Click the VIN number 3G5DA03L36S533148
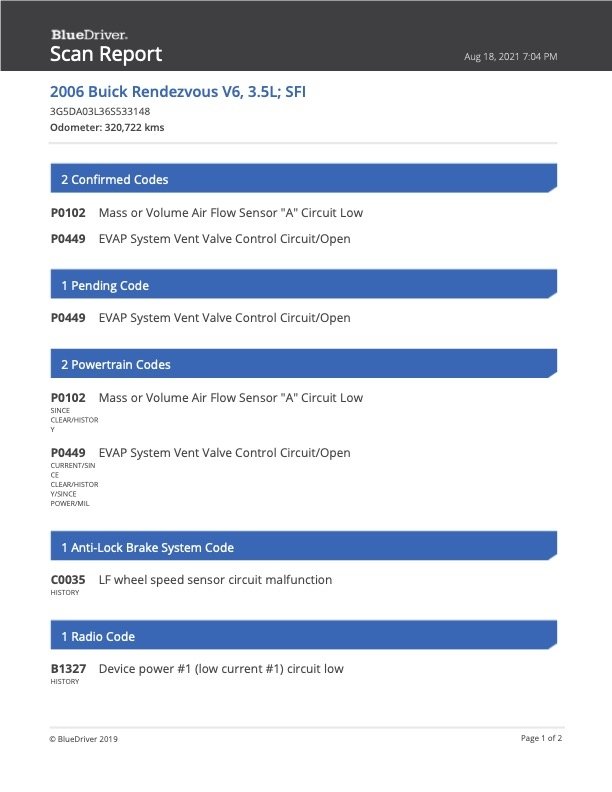Screen dimensions: 612x792 100,111
